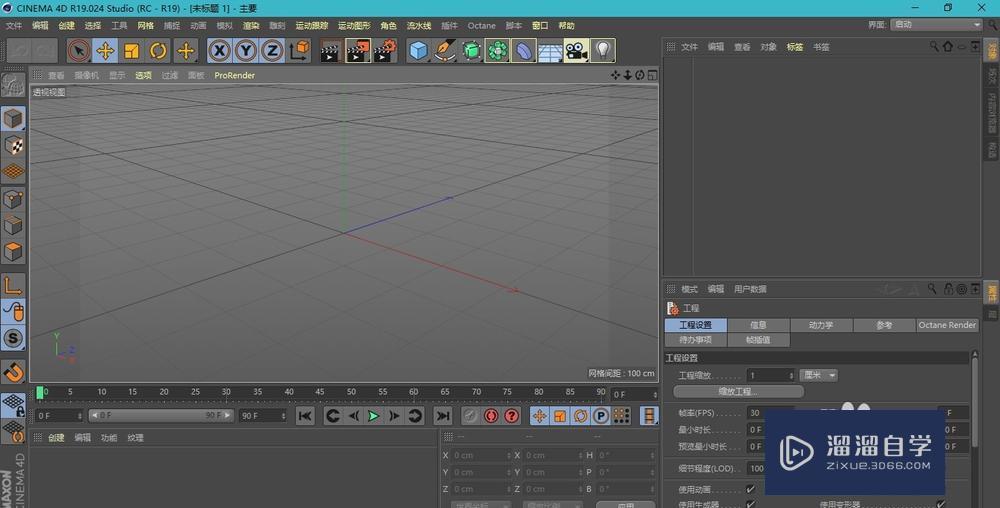1000x508 pixels.
Task: Render the active view clapperboard
Action: 330,50
